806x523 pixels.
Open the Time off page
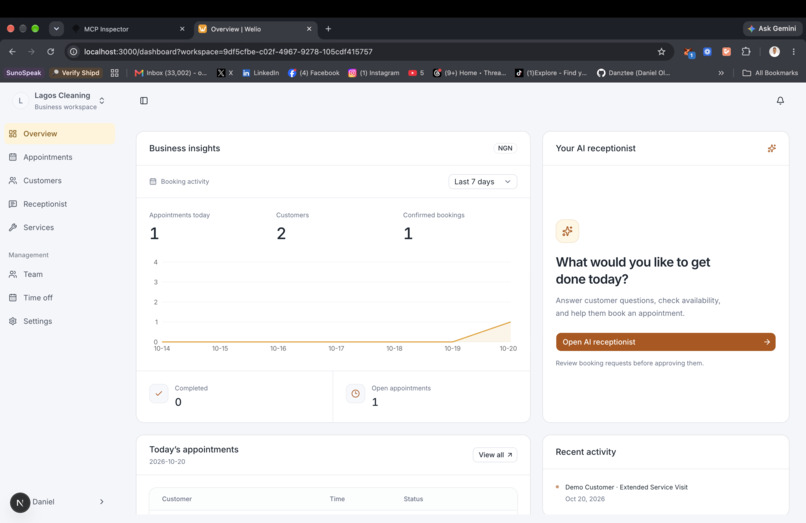[60, 298]
